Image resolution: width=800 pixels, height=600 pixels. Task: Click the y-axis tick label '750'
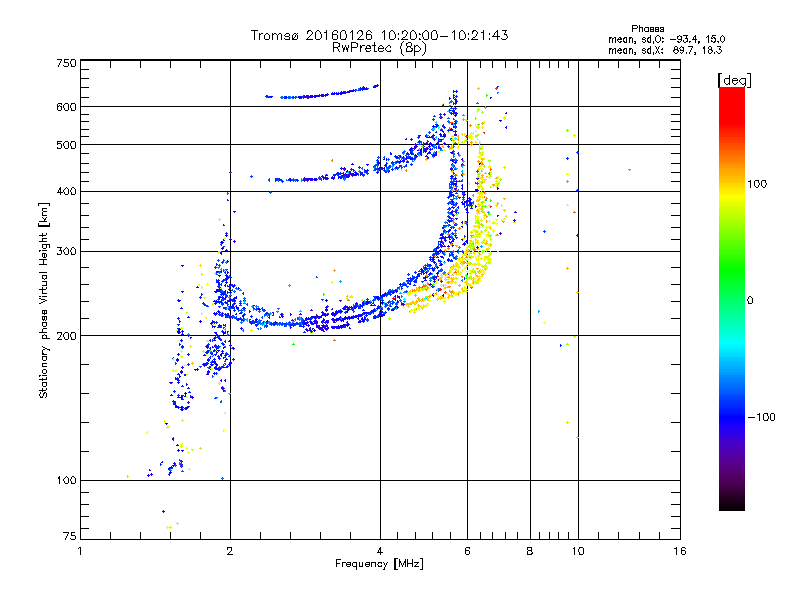click(x=67, y=63)
